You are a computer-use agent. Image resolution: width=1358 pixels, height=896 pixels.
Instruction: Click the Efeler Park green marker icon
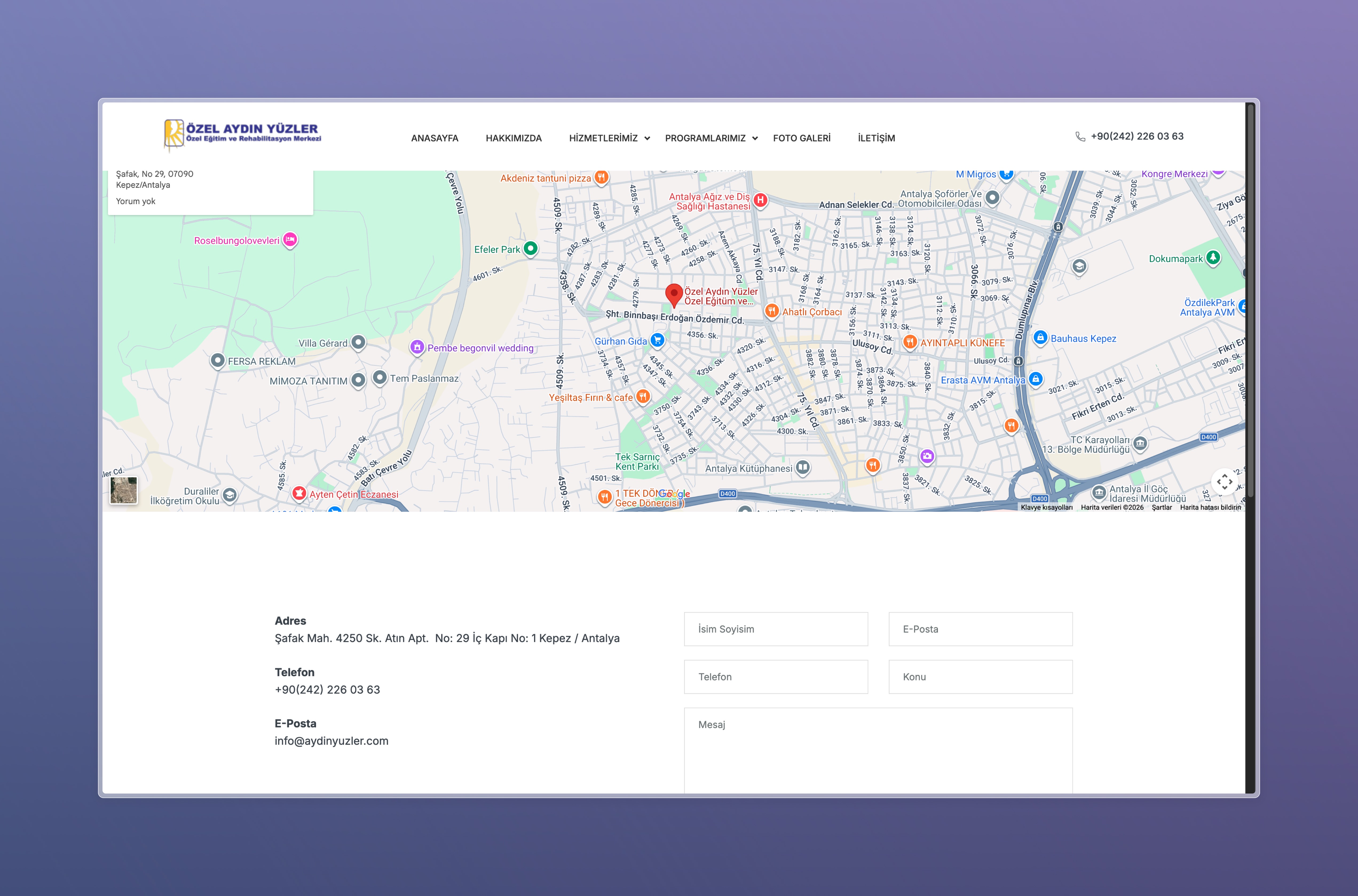pyautogui.click(x=530, y=248)
